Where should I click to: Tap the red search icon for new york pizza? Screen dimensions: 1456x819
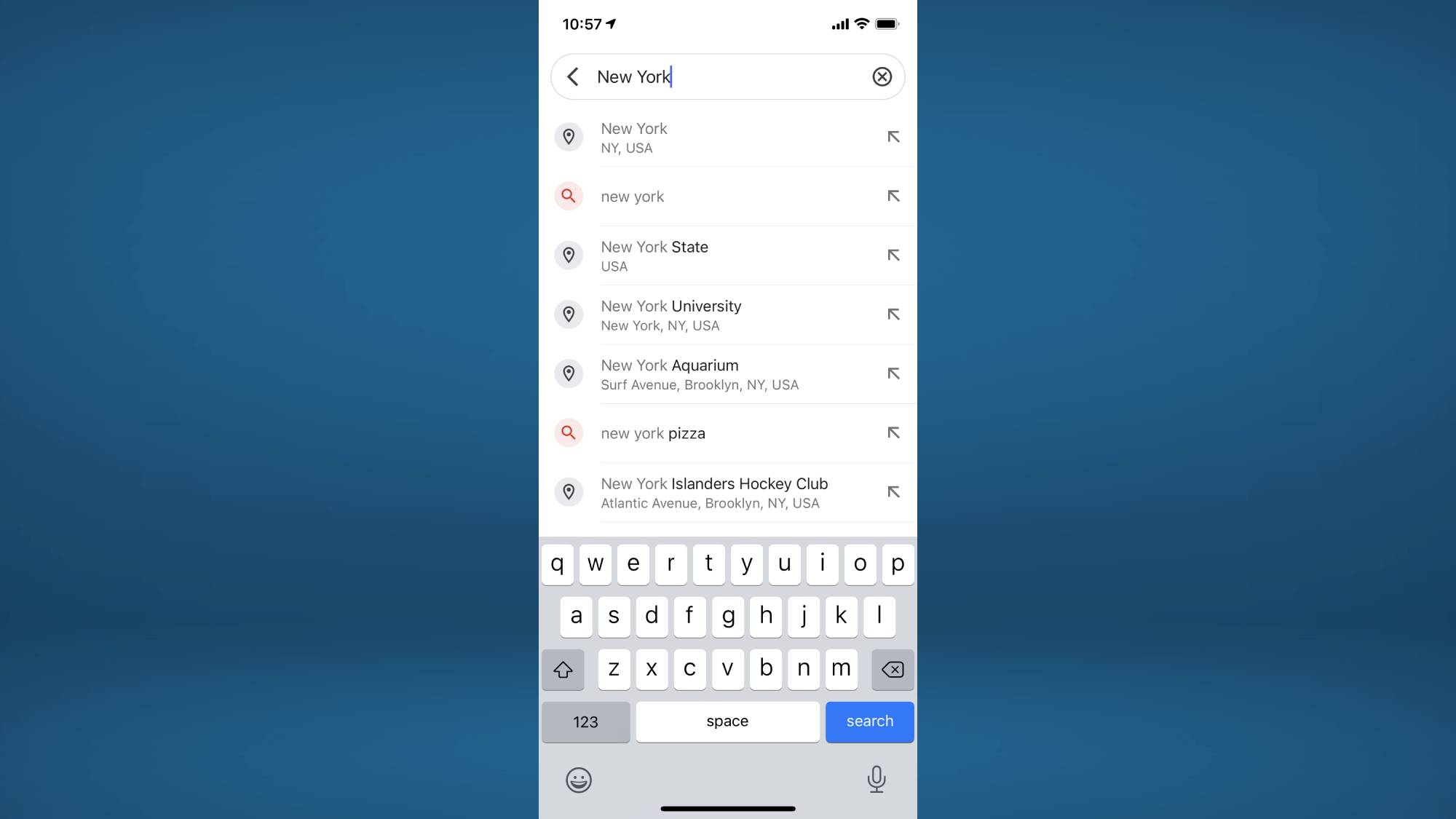(x=568, y=432)
